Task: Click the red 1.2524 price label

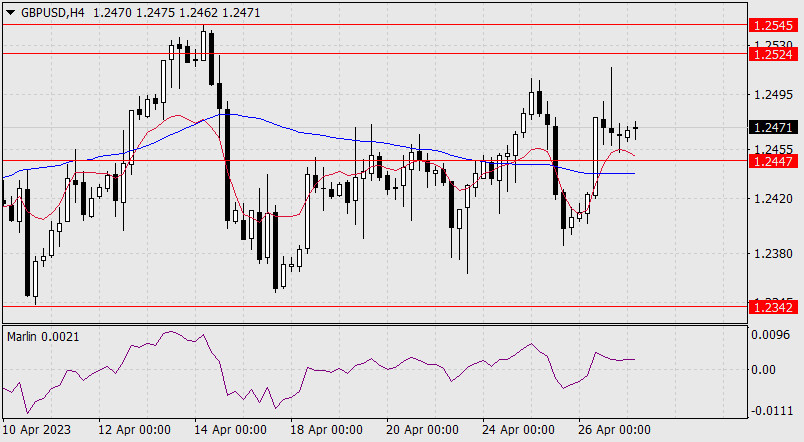Action: (771, 54)
